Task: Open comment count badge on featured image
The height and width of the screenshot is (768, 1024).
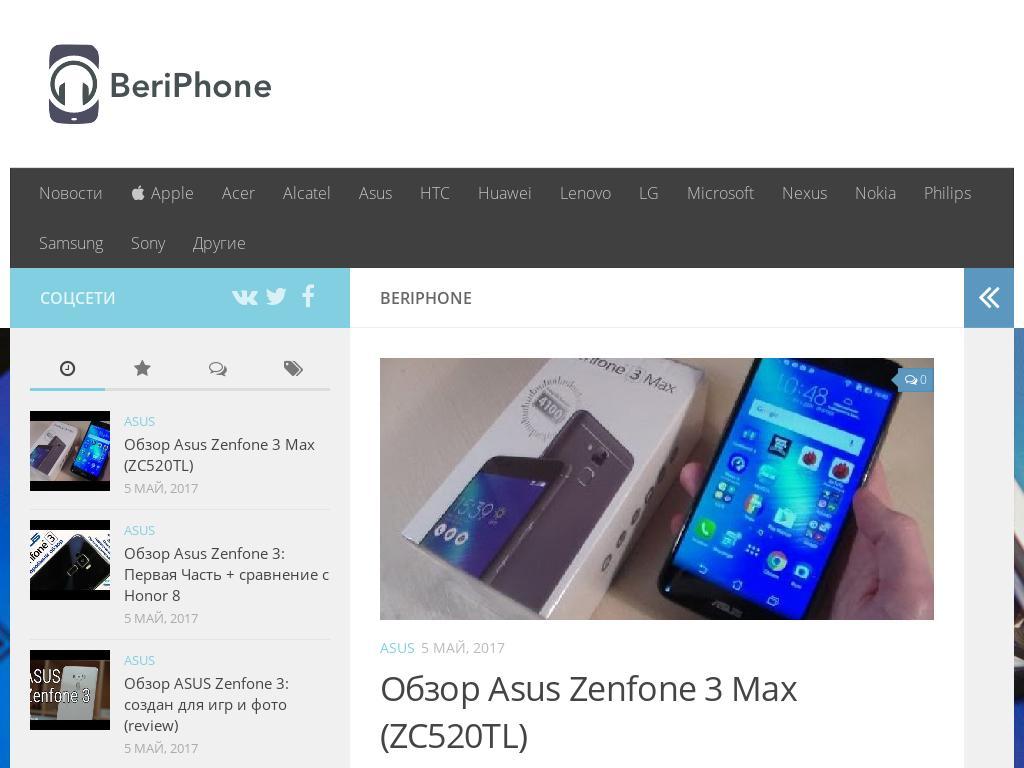Action: [915, 379]
